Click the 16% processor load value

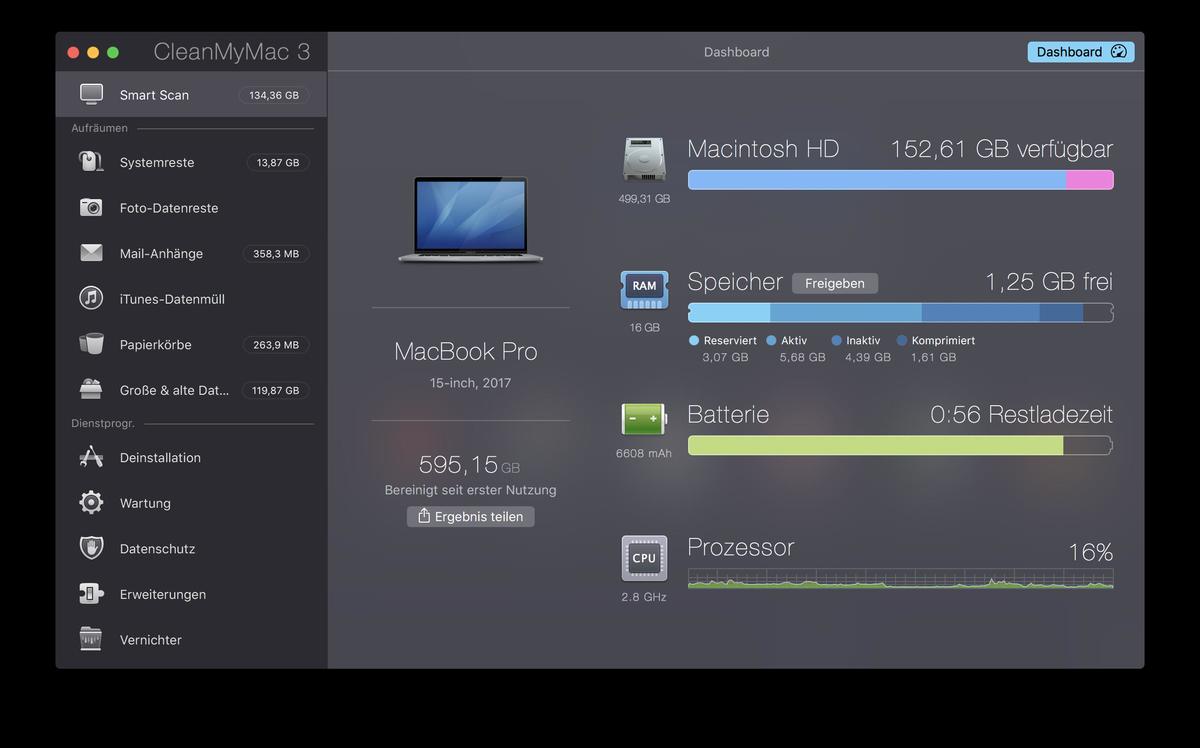pyautogui.click(x=1090, y=552)
